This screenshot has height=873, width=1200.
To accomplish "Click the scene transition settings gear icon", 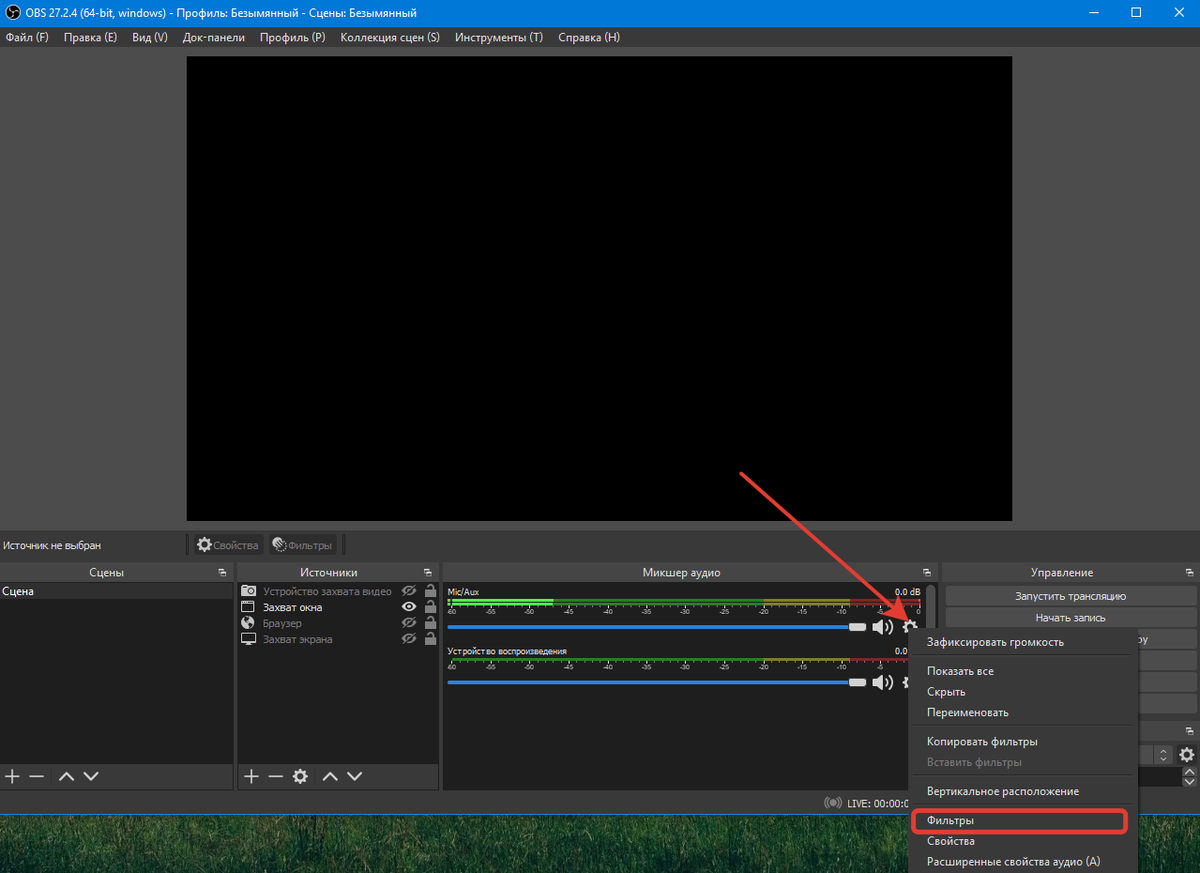I will (1186, 755).
